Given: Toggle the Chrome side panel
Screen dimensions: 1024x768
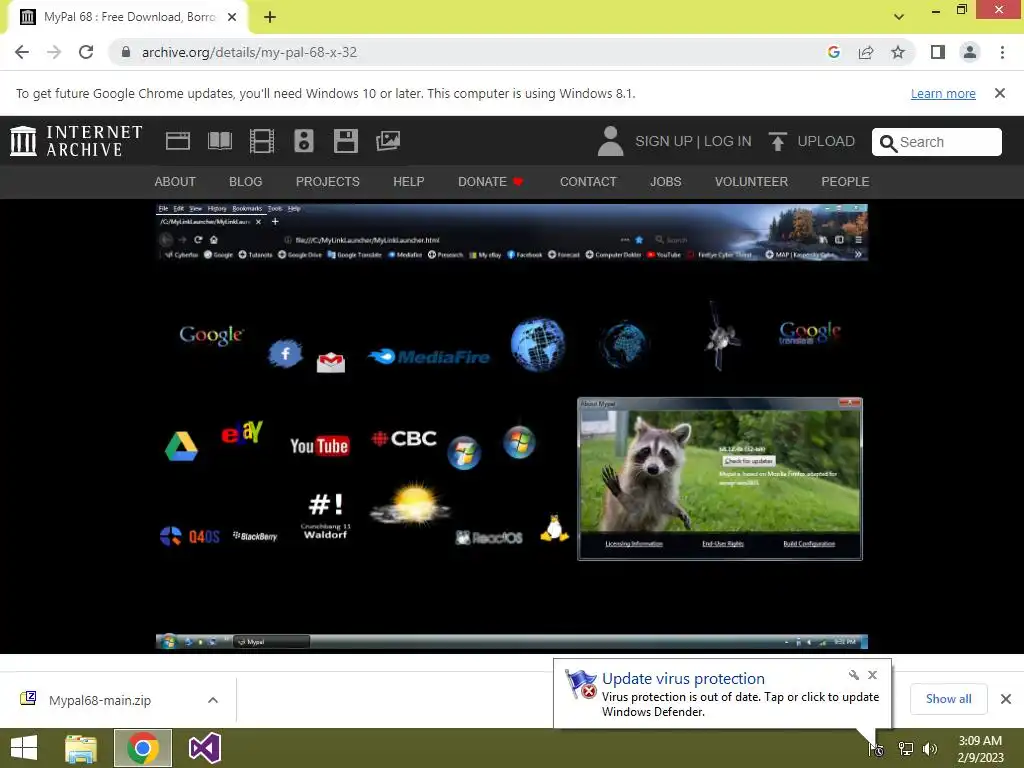Looking at the screenshot, I should point(938,52).
